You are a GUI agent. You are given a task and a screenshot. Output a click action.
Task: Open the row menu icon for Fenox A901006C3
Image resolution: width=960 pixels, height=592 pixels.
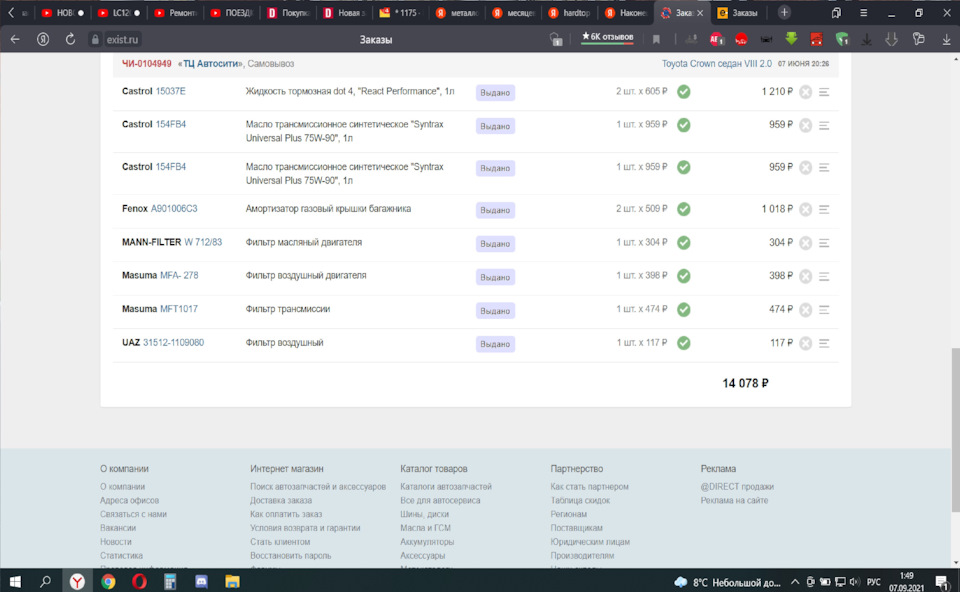tap(824, 209)
